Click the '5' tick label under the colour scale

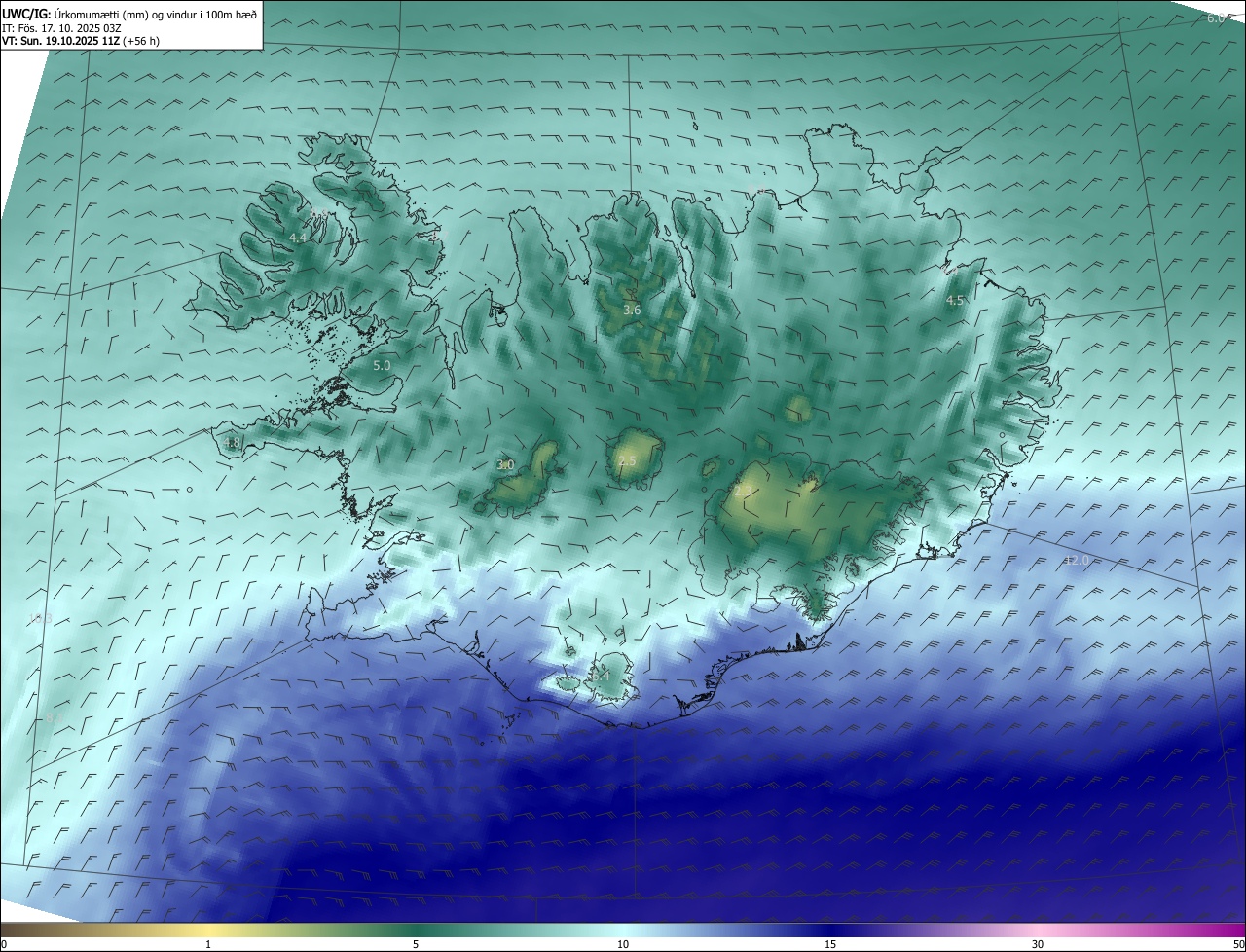tap(416, 944)
